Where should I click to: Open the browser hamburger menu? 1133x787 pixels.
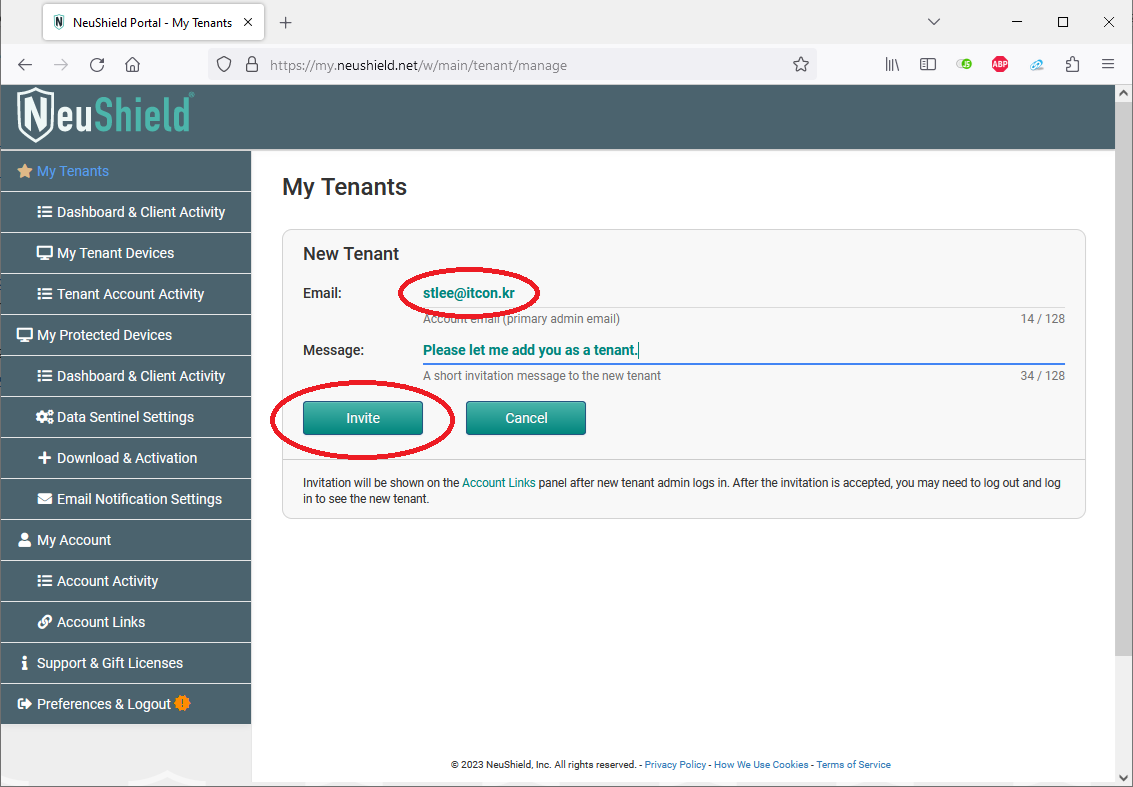[1108, 65]
